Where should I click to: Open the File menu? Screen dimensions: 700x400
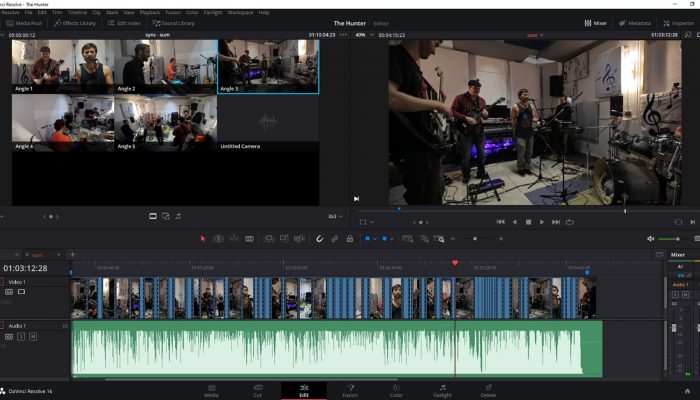click(28, 12)
